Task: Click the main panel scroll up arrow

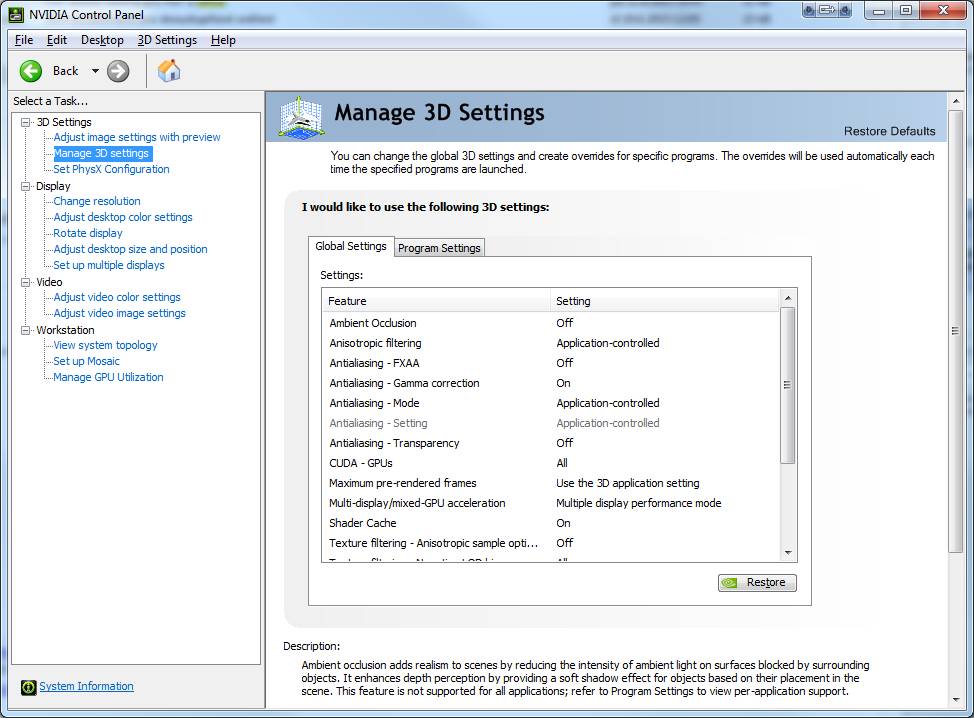Action: pyautogui.click(x=956, y=101)
